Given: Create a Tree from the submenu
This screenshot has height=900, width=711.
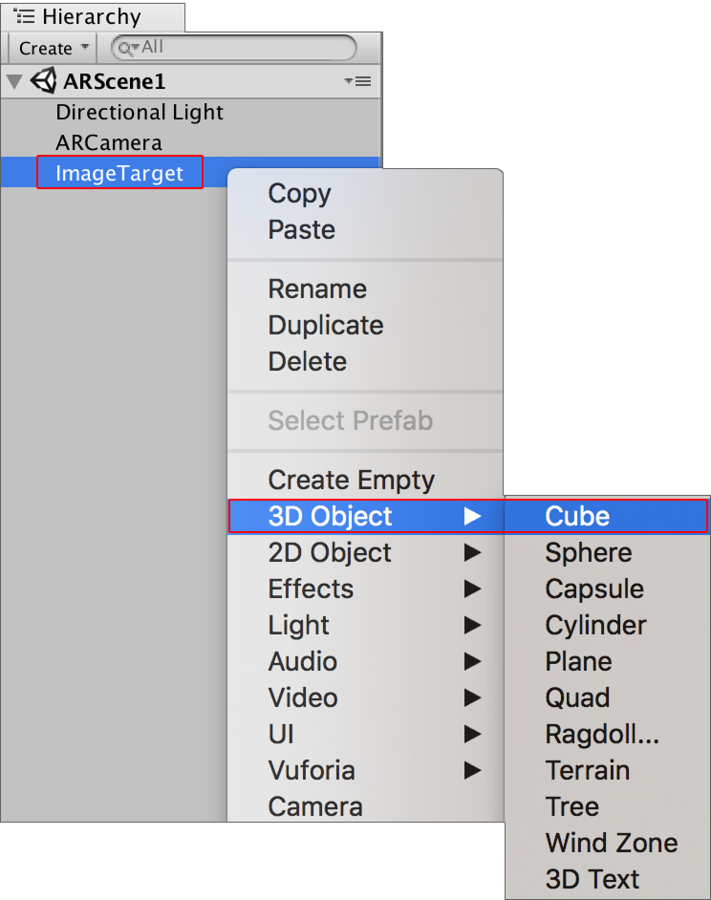Looking at the screenshot, I should coord(607,806).
